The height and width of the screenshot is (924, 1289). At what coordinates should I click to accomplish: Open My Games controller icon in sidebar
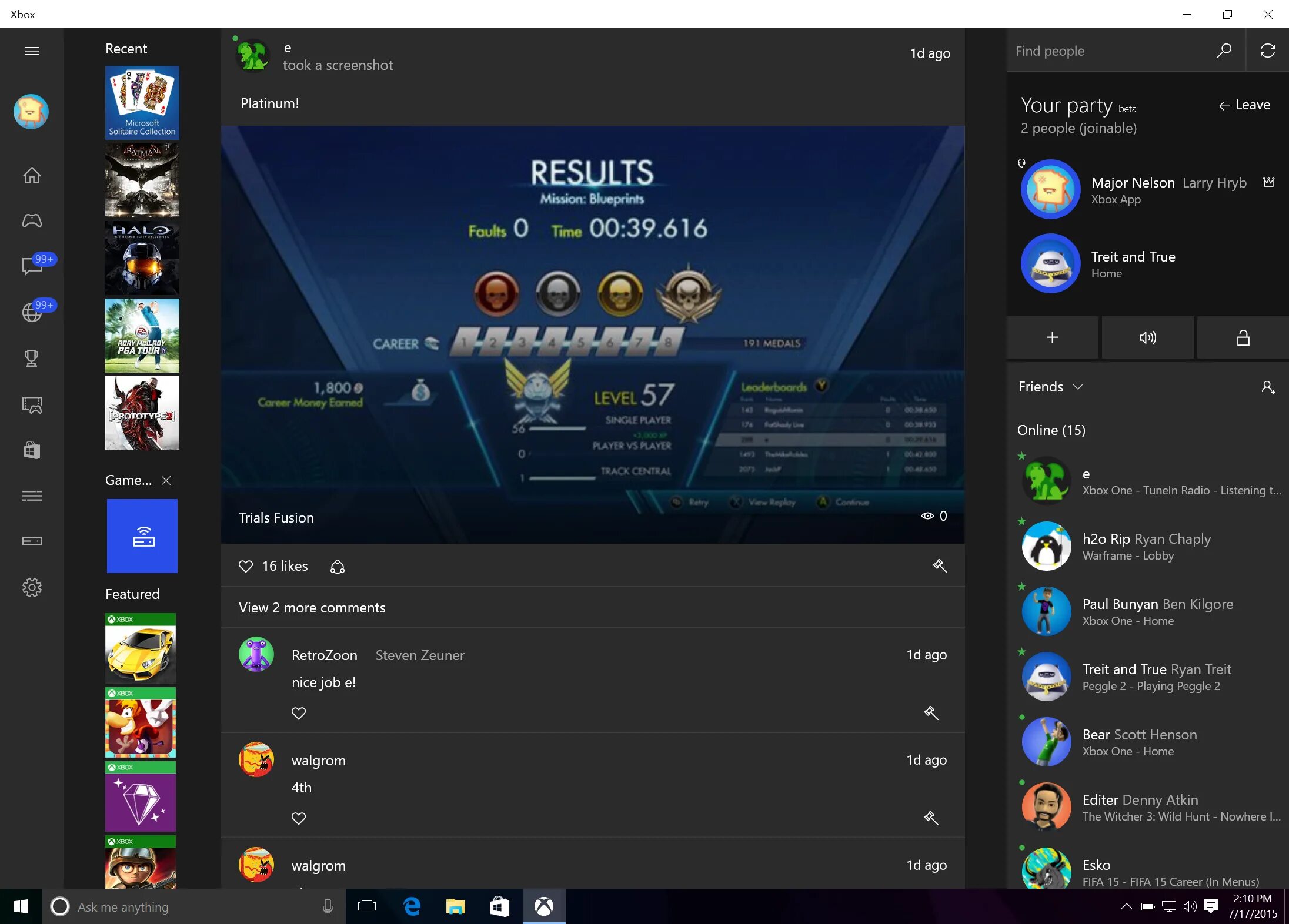pyautogui.click(x=32, y=221)
